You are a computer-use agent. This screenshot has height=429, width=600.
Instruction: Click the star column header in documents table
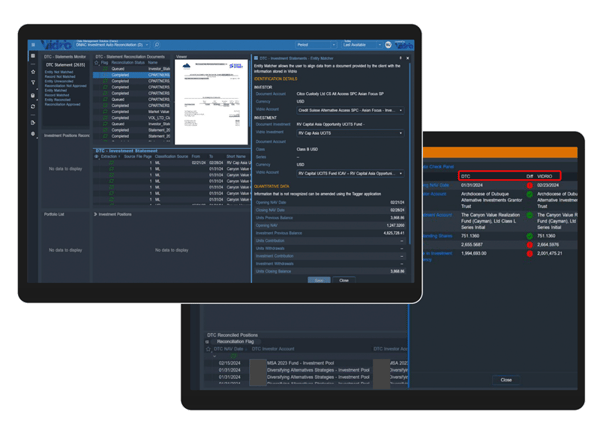(x=97, y=62)
